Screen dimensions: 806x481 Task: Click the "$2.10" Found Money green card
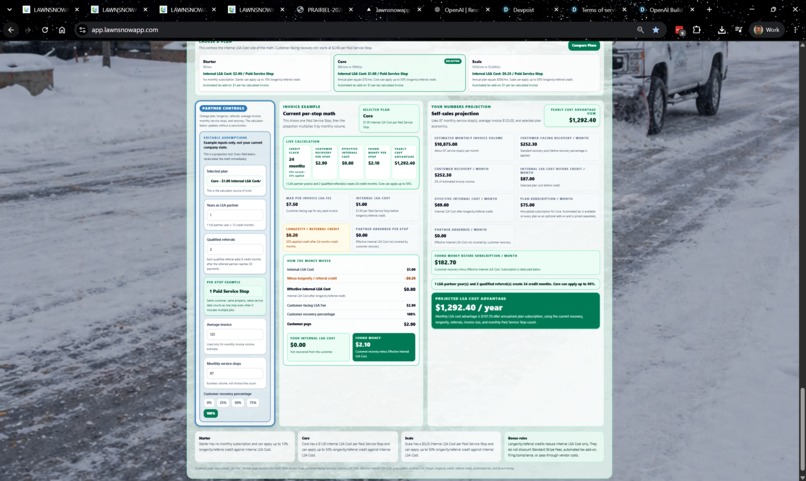(383, 347)
